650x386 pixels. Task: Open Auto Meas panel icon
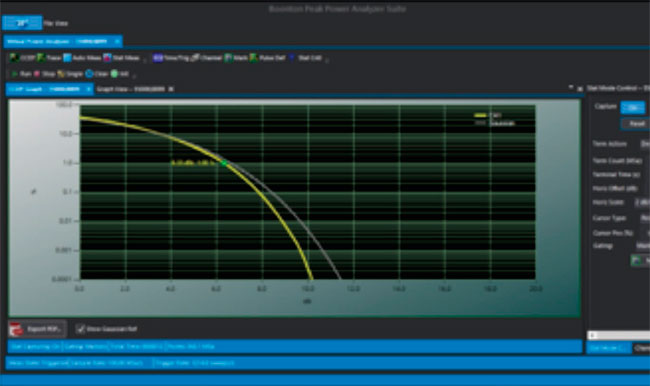[x=67, y=58]
